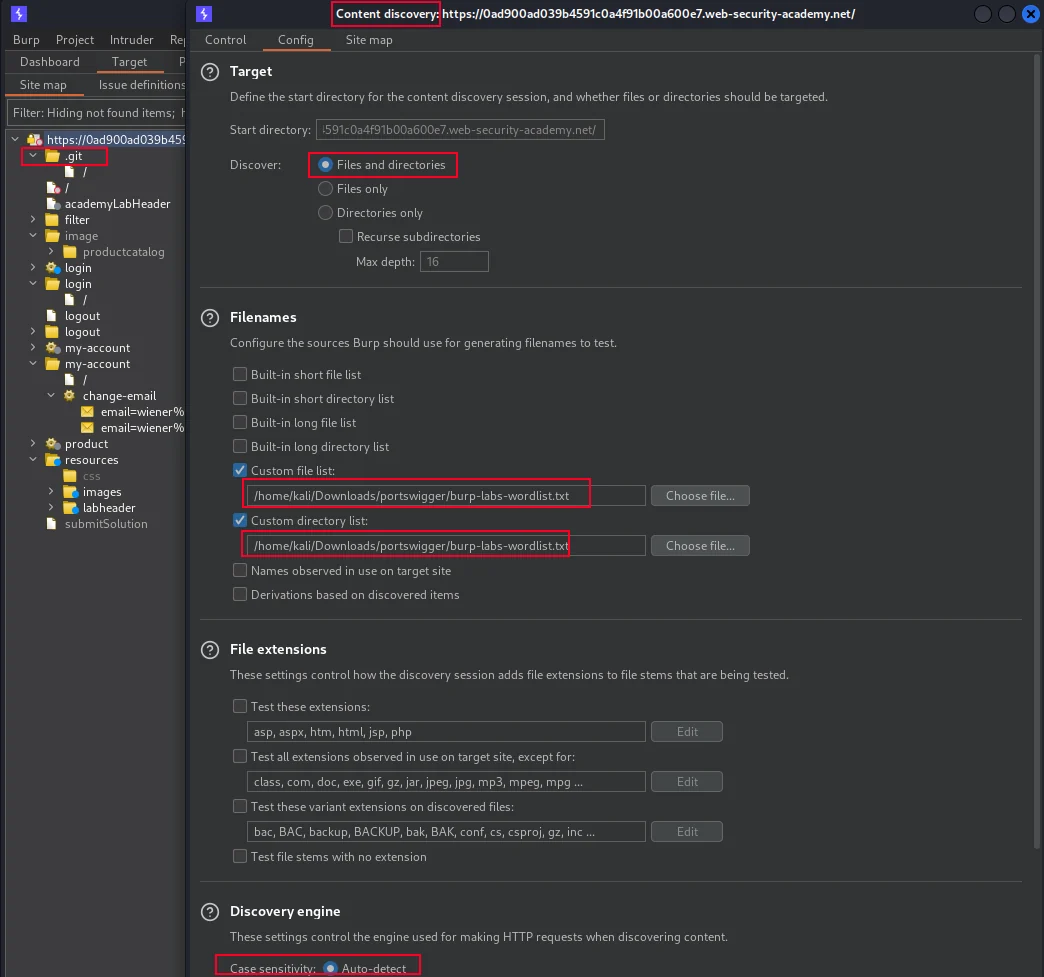The image size is (1044, 977).
Task: Open the Issue definitions tab
Action: click(x=142, y=85)
